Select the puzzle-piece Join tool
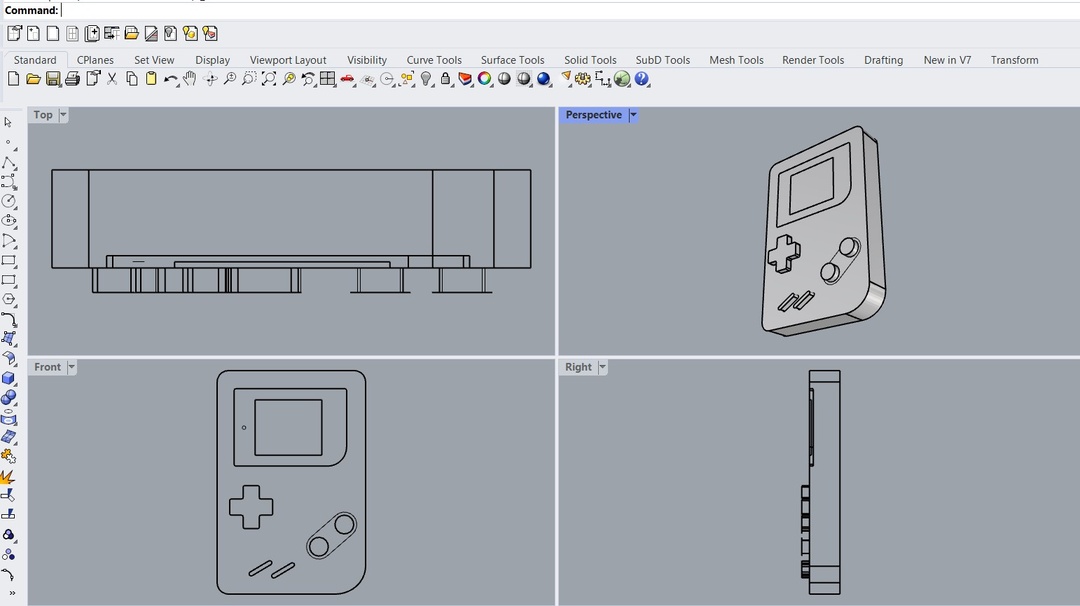The image size is (1080, 606). pyautogui.click(x=8, y=456)
